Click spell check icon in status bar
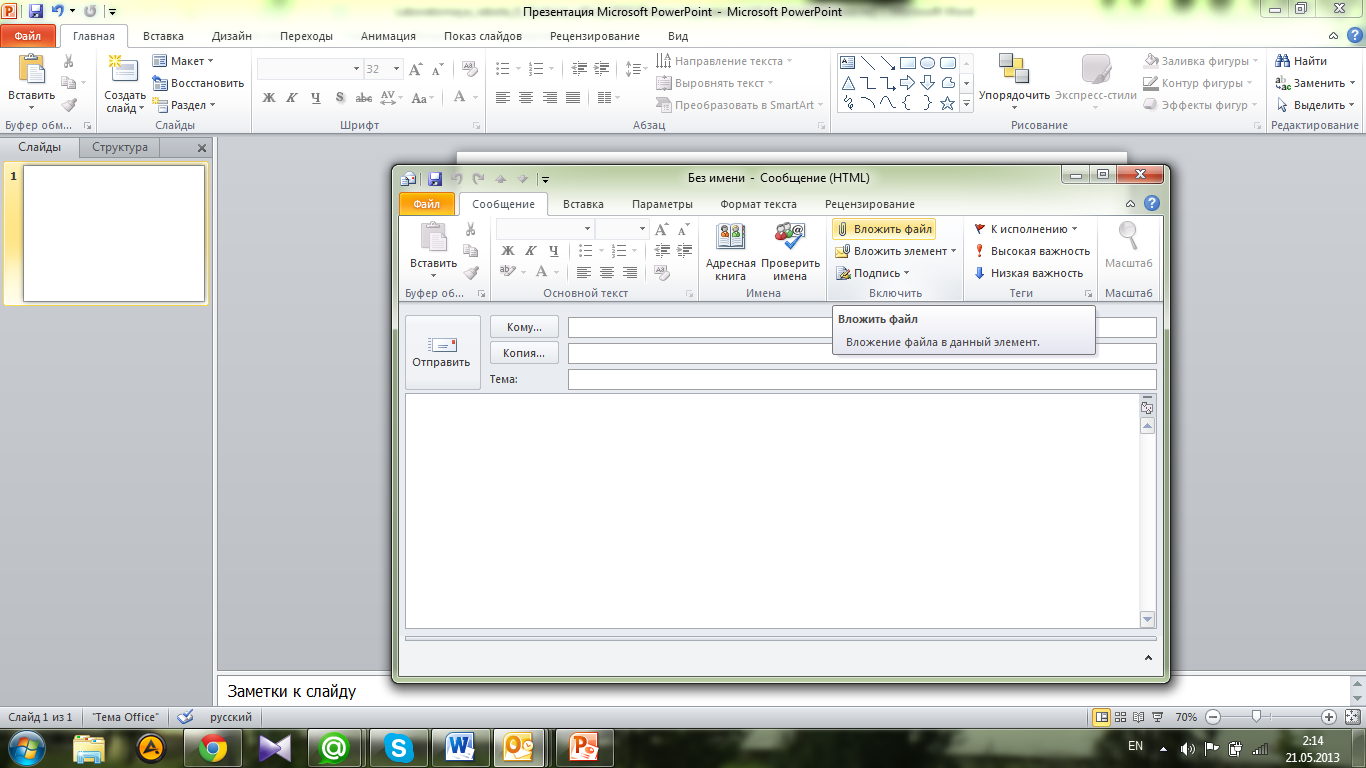The width and height of the screenshot is (1366, 768). coord(185,717)
